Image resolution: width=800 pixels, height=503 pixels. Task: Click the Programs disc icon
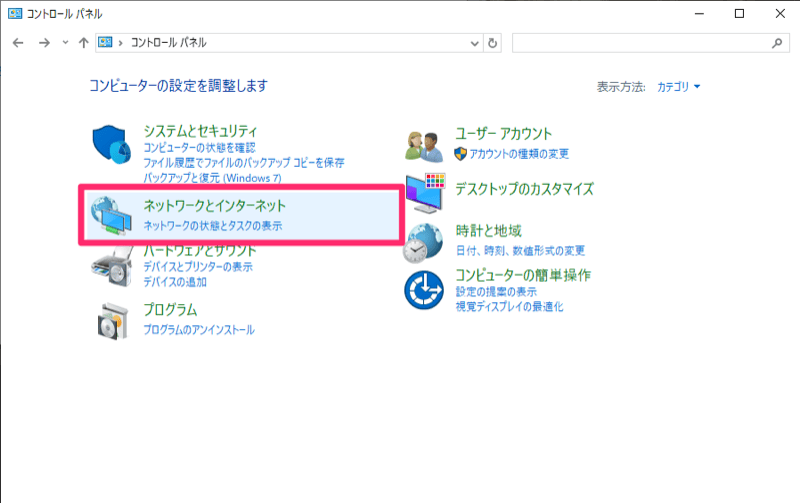click(112, 319)
